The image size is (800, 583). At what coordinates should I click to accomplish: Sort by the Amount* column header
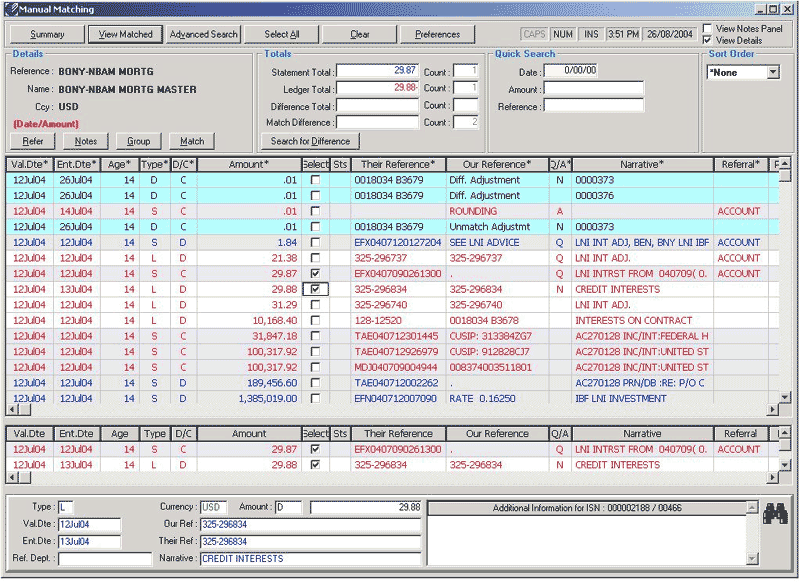(249, 164)
